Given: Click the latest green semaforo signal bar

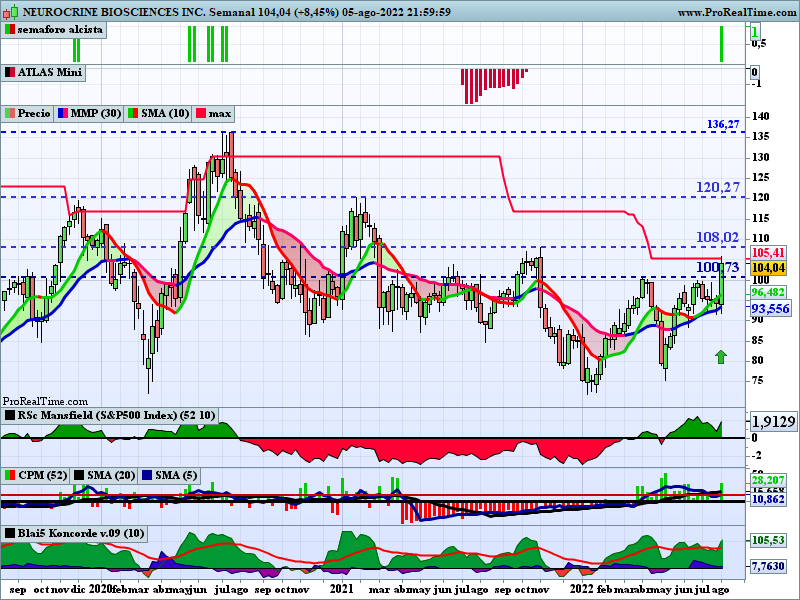Looking at the screenshot, I should click(x=721, y=44).
